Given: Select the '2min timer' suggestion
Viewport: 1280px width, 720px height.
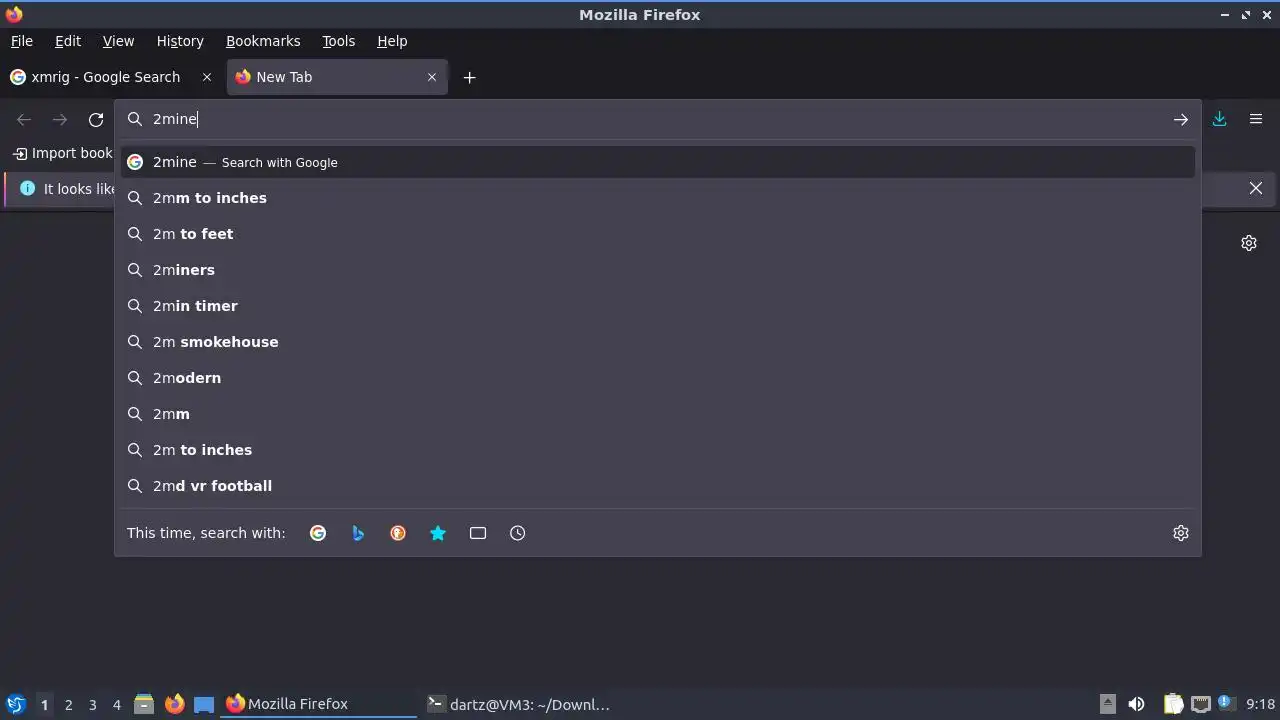Looking at the screenshot, I should (x=658, y=306).
